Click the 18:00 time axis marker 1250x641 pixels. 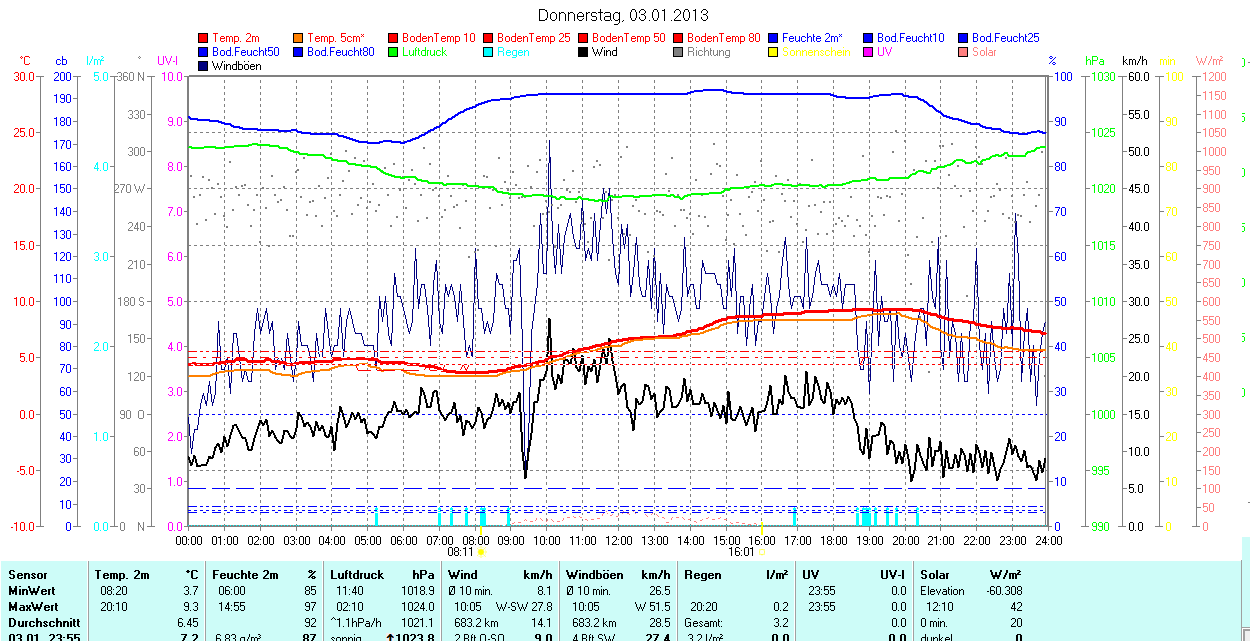pos(833,540)
